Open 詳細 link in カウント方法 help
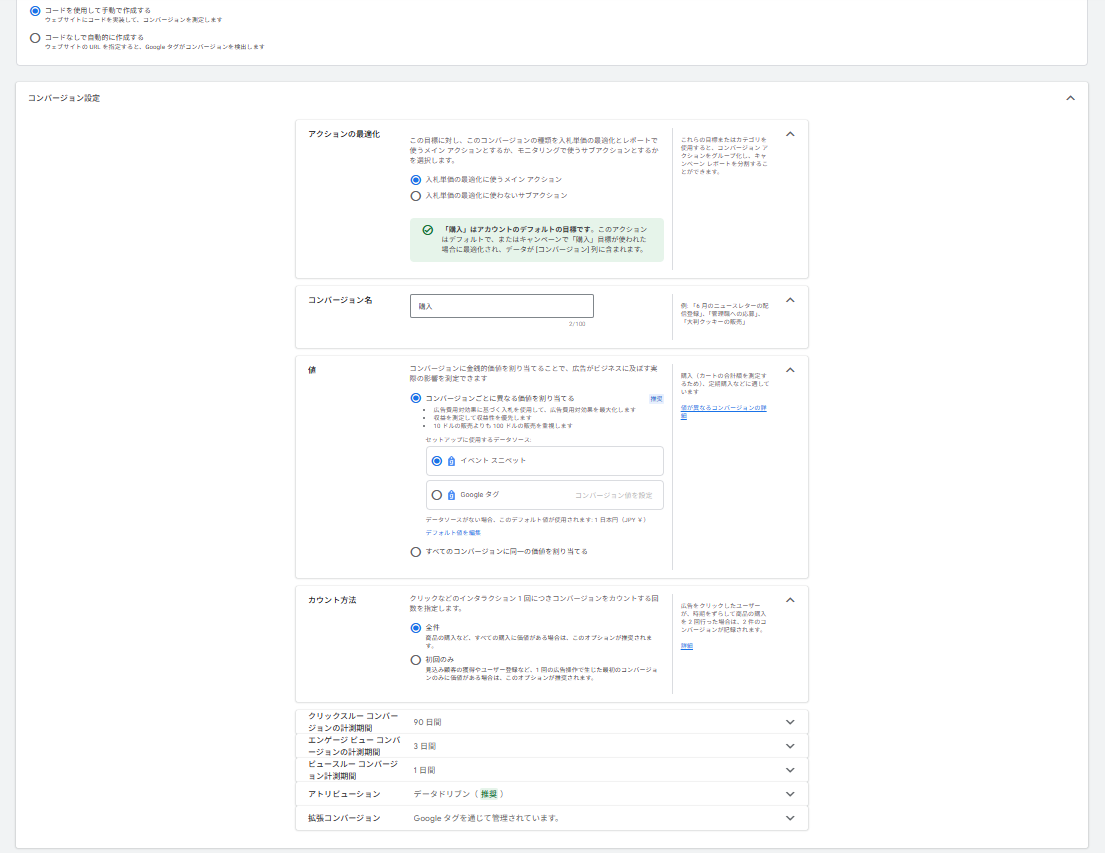Image resolution: width=1105 pixels, height=853 pixels. tap(686, 647)
